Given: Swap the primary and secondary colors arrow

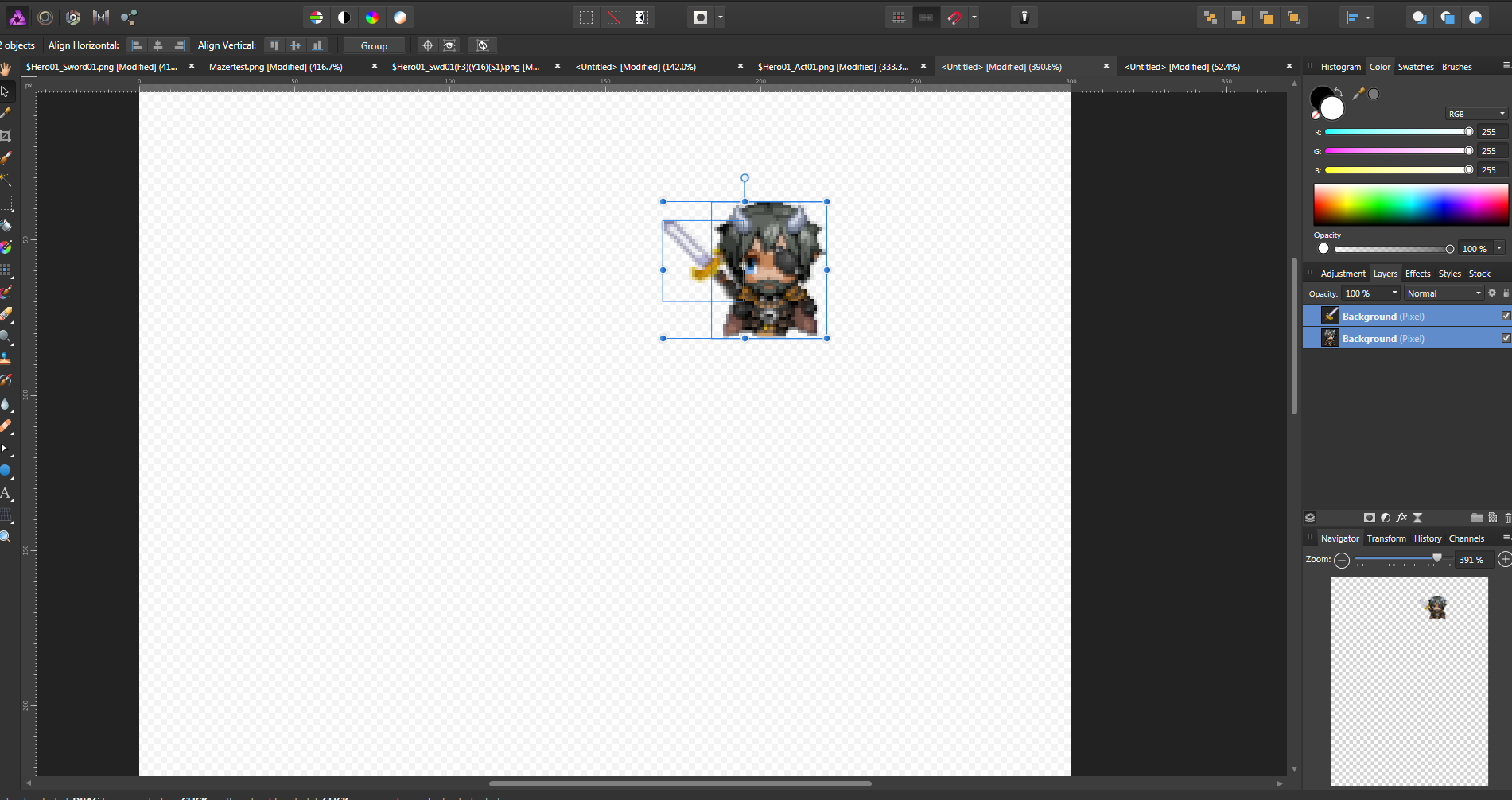Looking at the screenshot, I should tap(1339, 92).
